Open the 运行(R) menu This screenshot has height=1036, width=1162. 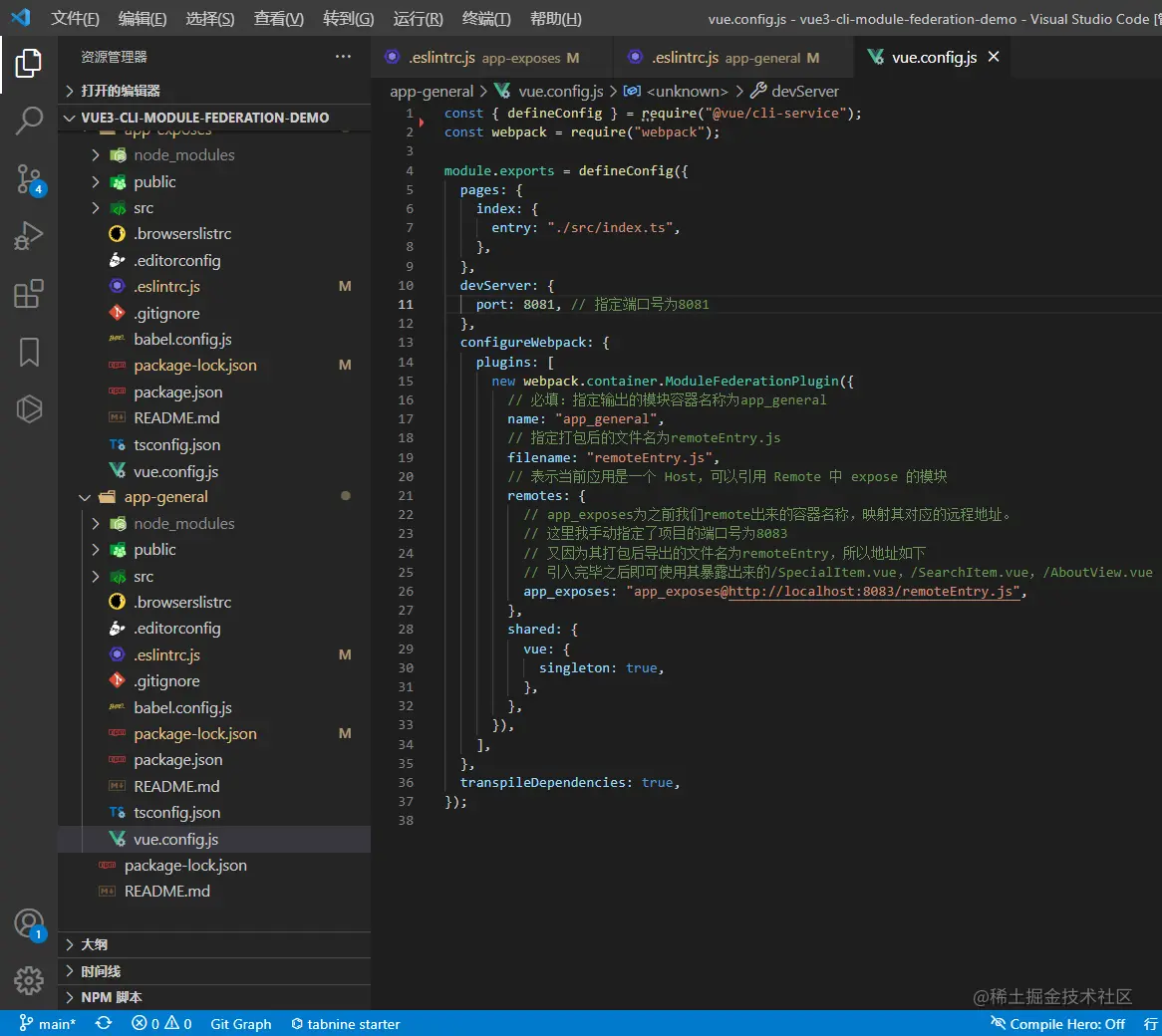pyautogui.click(x=418, y=19)
